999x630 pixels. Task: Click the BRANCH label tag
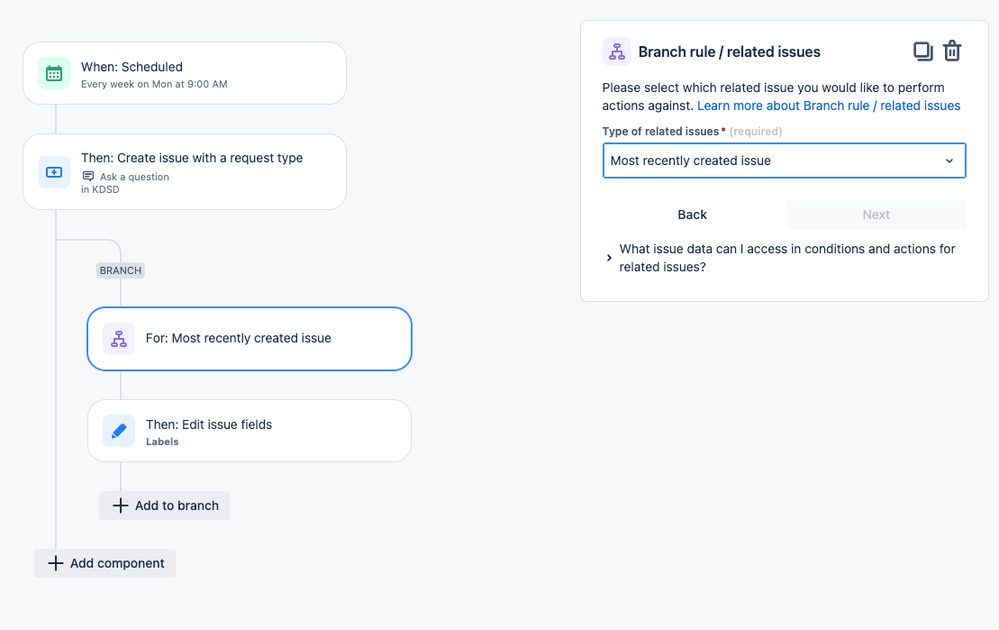coord(120,270)
